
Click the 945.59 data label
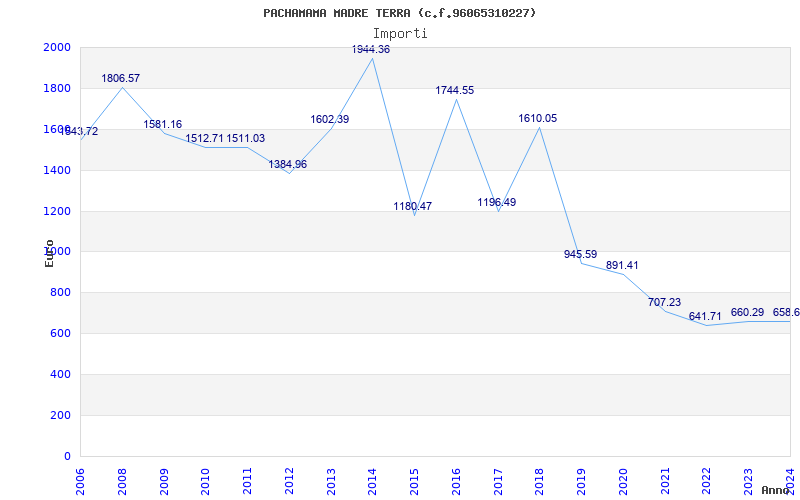click(x=580, y=254)
